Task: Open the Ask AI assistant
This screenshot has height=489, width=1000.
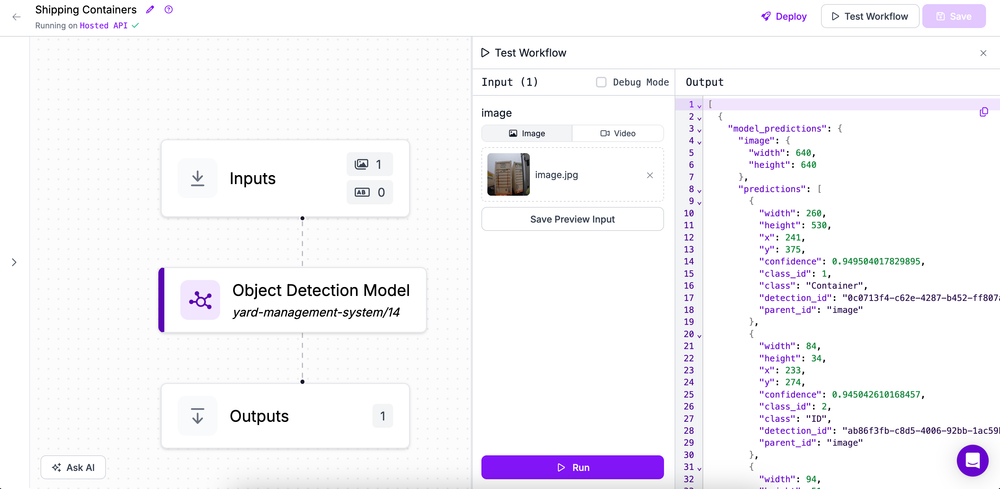Action: [x=73, y=467]
